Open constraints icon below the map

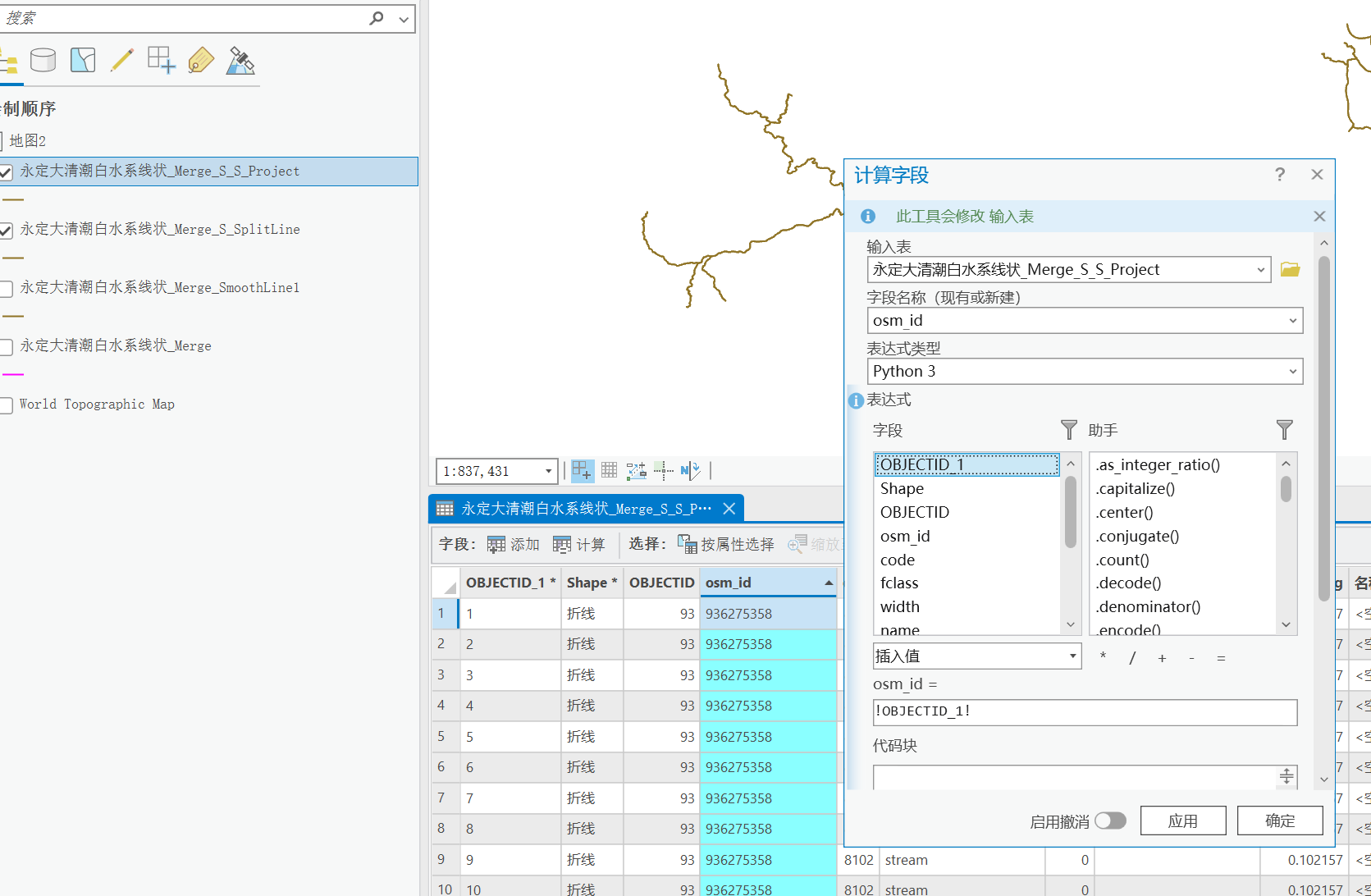pyautogui.click(x=636, y=470)
